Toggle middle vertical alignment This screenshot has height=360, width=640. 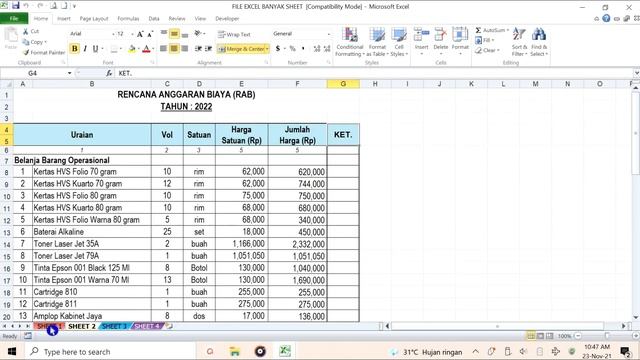(x=174, y=34)
